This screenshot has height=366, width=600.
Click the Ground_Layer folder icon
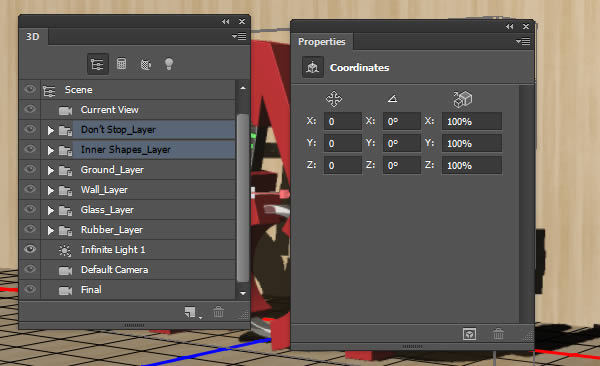(x=65, y=171)
